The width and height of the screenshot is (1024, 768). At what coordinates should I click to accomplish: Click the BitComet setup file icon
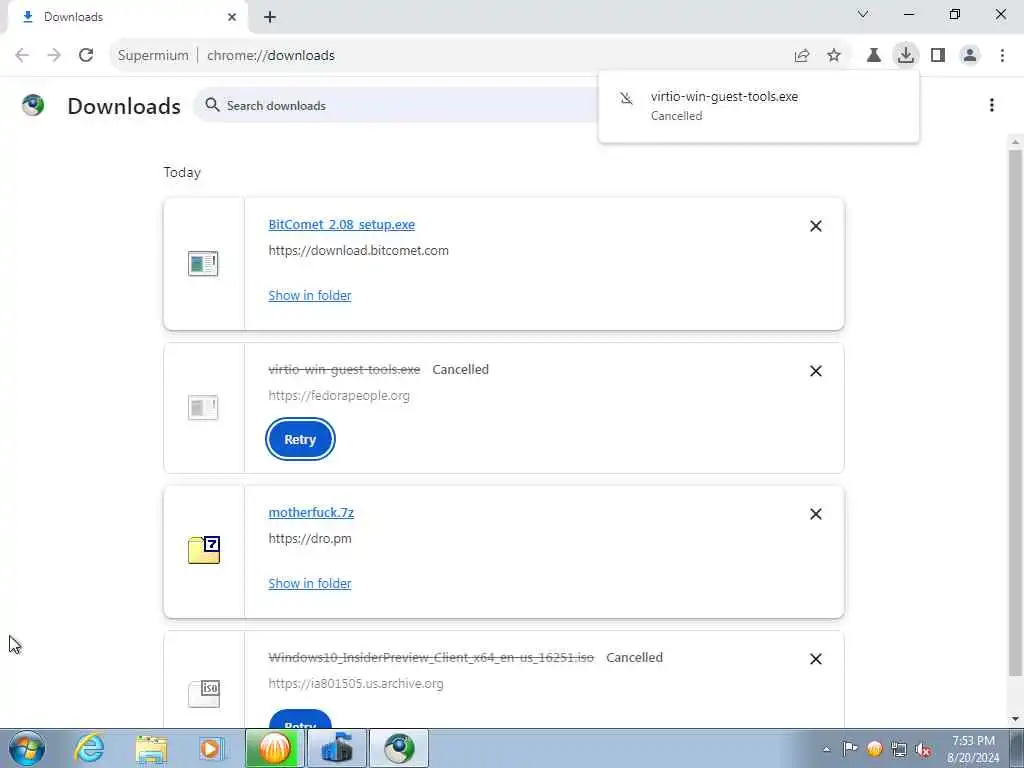[x=203, y=264]
